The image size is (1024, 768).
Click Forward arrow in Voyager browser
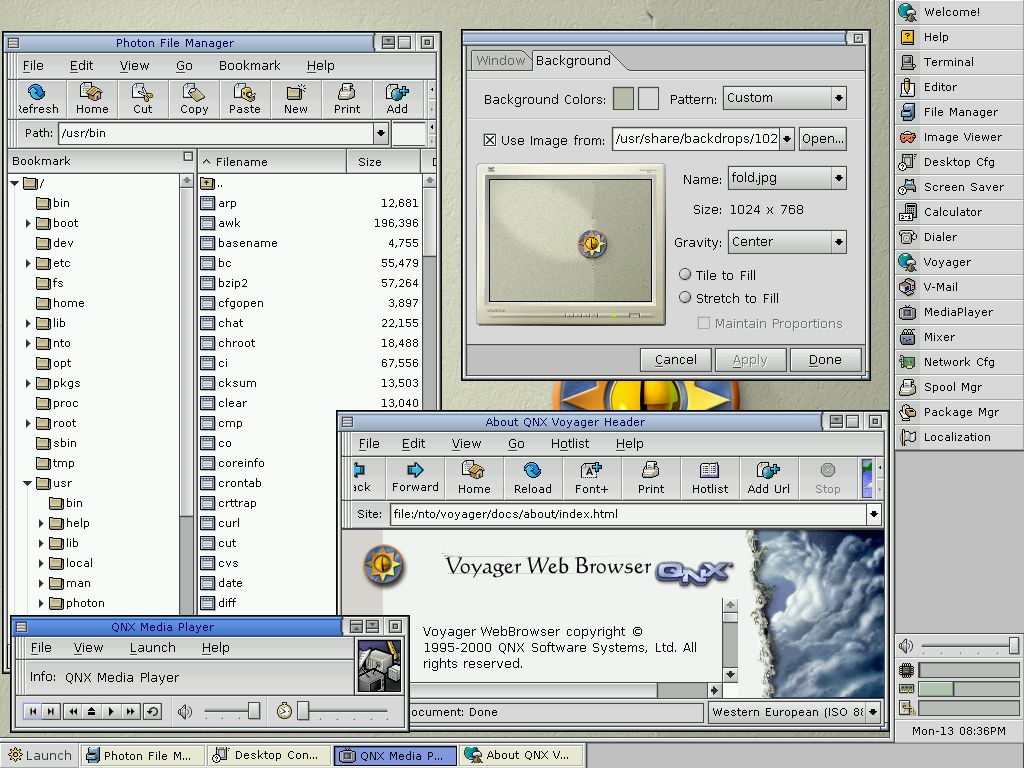(415, 478)
